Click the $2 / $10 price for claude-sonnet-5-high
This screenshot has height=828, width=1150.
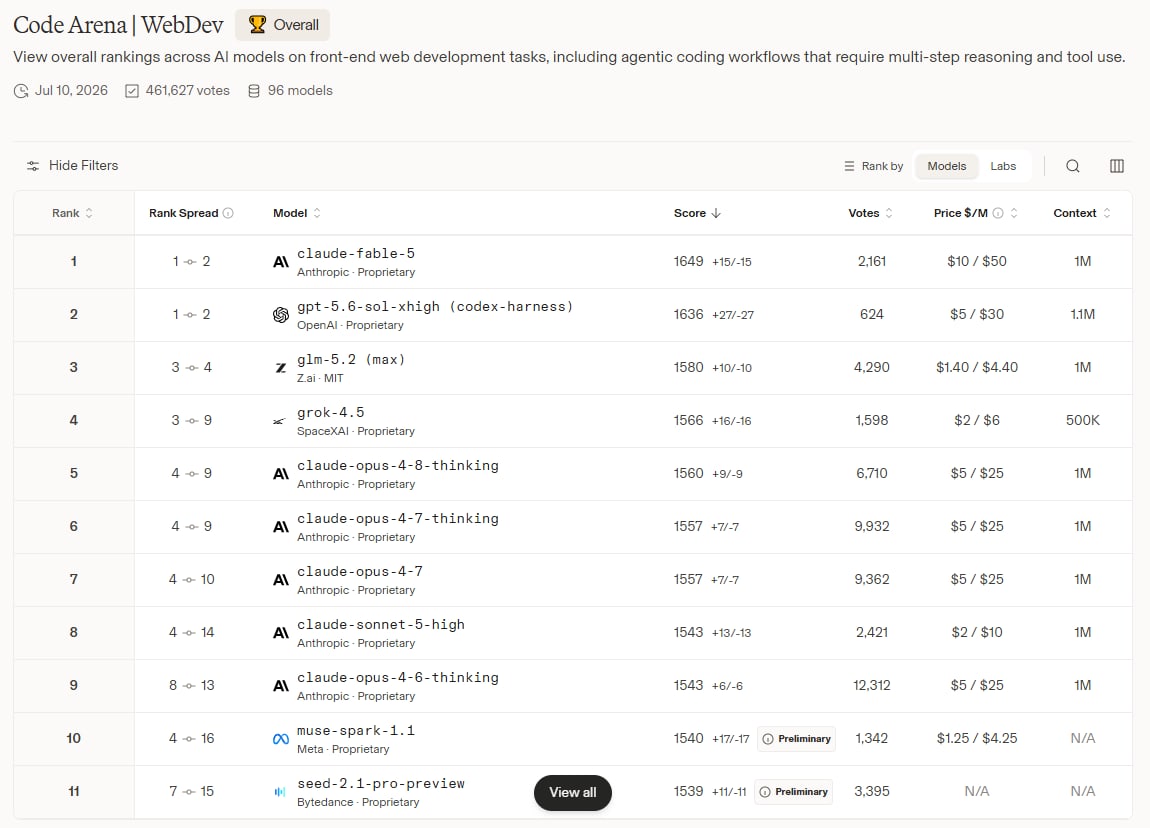pos(976,632)
